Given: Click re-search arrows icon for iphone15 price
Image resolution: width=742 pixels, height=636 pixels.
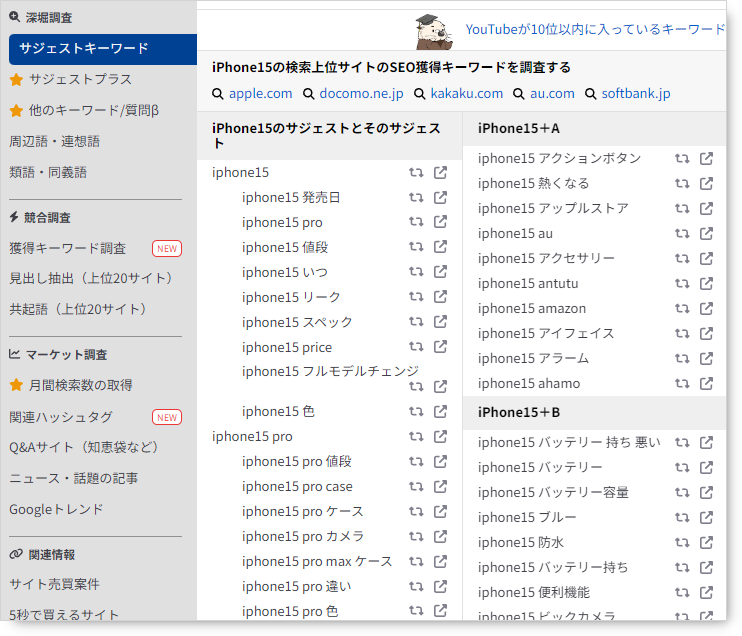Looking at the screenshot, I should [416, 347].
